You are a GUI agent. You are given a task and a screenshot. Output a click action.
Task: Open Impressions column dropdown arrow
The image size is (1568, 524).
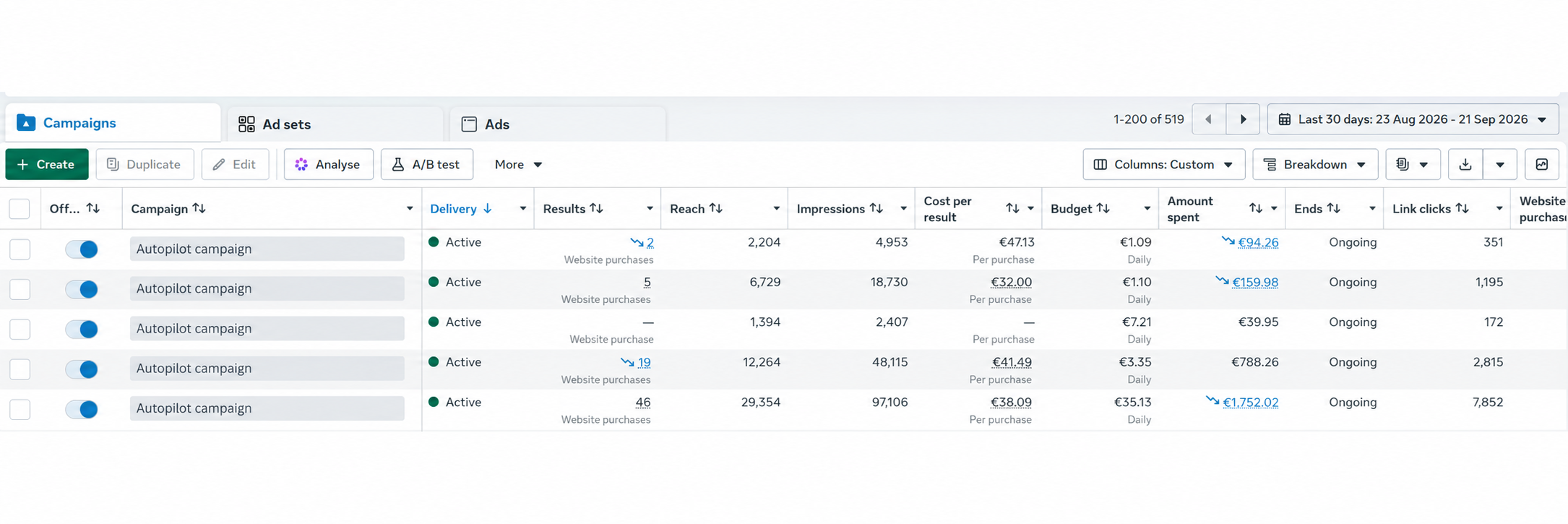pos(903,209)
